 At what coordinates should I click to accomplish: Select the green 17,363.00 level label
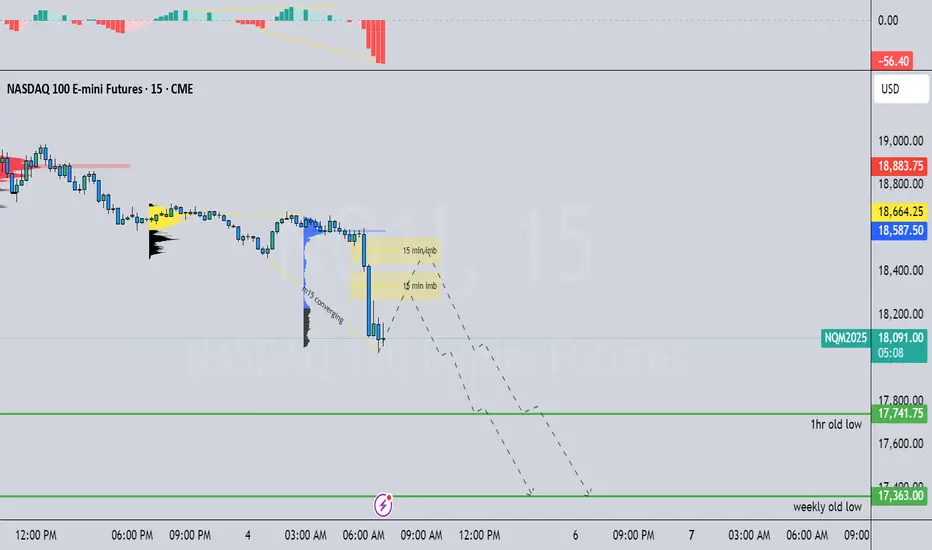[x=900, y=496]
